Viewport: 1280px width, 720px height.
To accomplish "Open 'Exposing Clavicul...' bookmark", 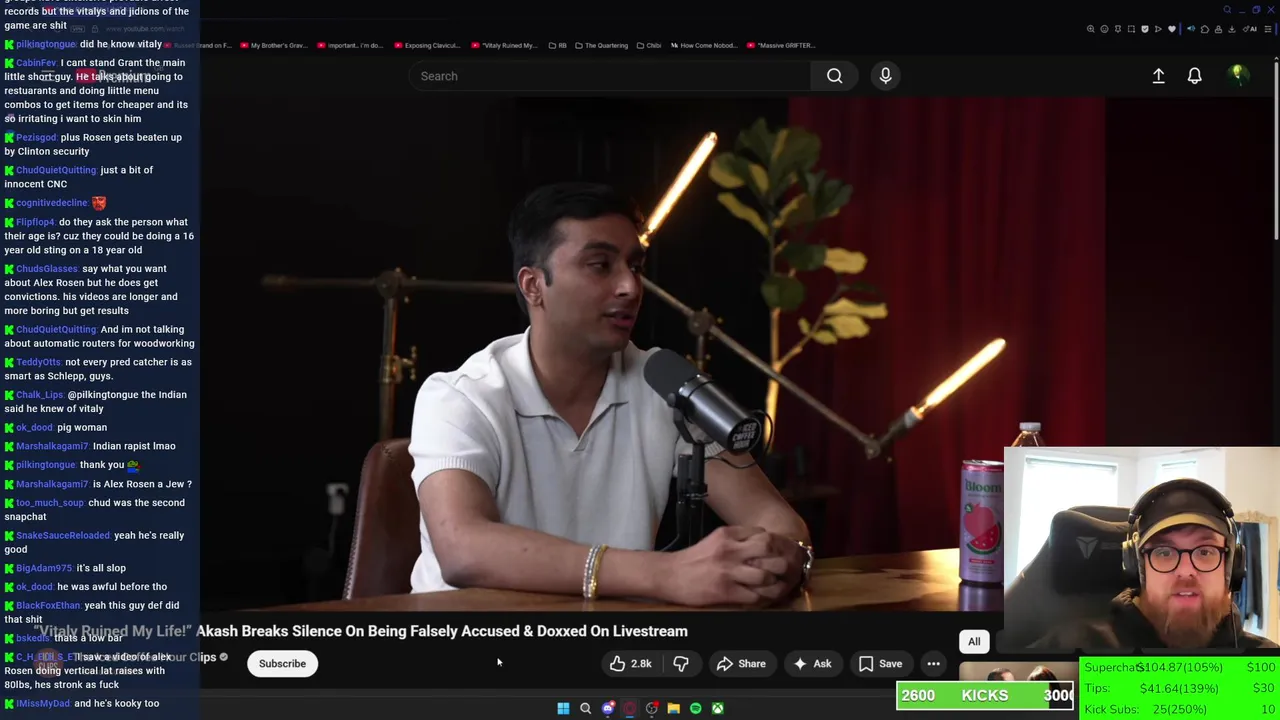I will coord(427,45).
